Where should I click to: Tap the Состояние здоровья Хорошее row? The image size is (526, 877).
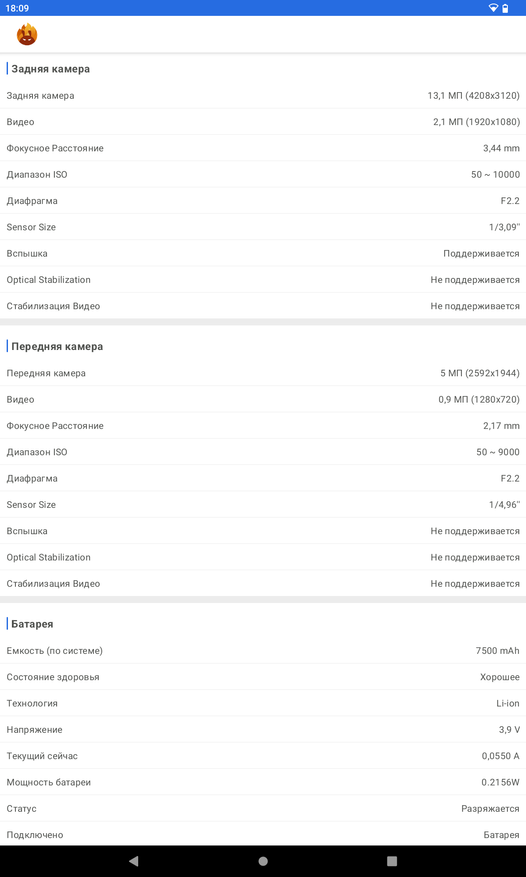(263, 677)
